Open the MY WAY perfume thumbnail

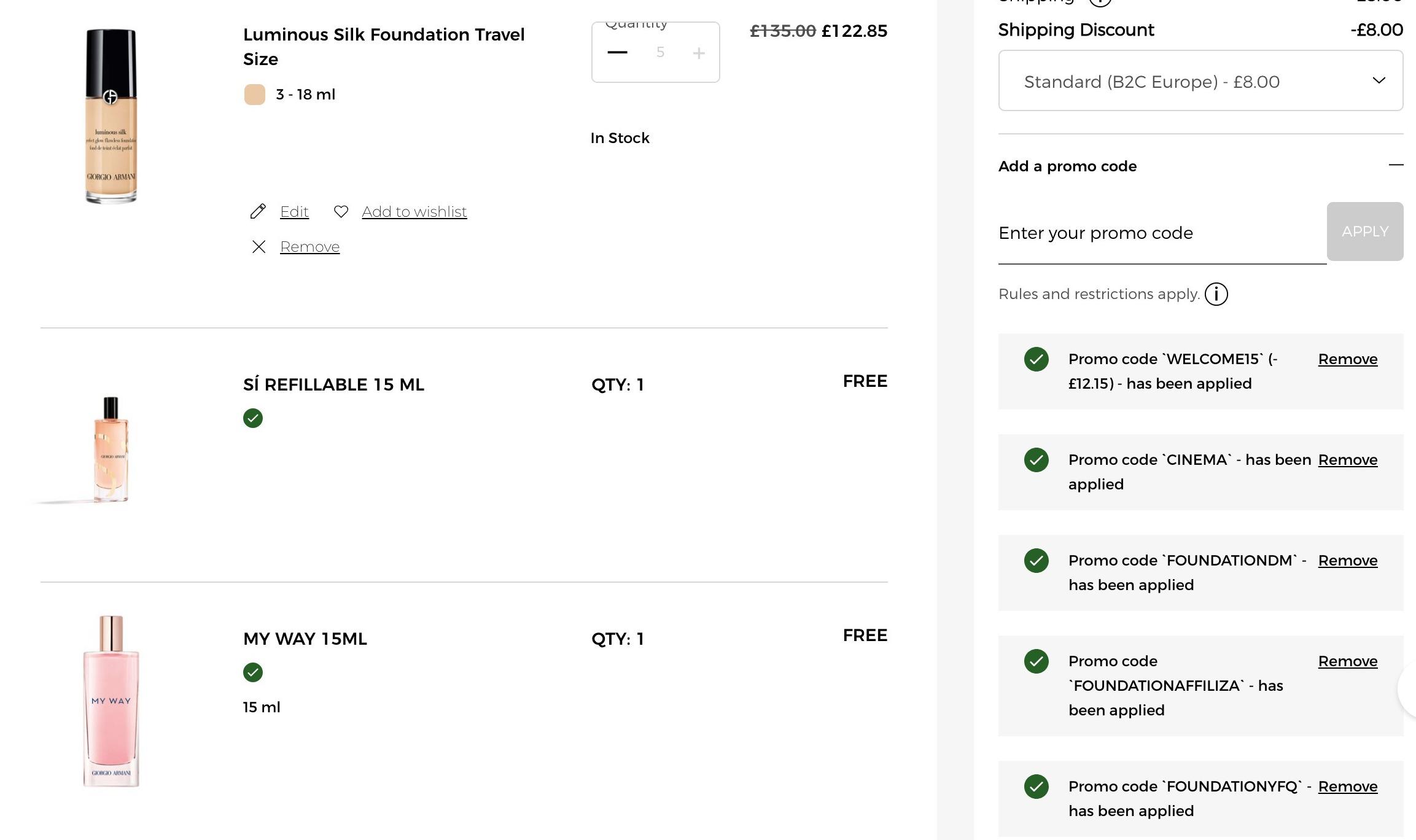(111, 701)
